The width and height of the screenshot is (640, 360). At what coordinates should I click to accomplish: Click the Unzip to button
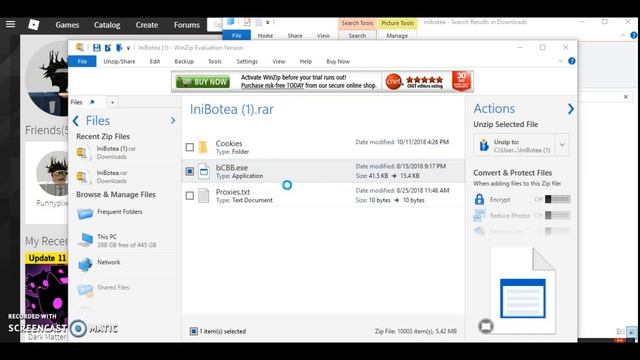point(514,145)
